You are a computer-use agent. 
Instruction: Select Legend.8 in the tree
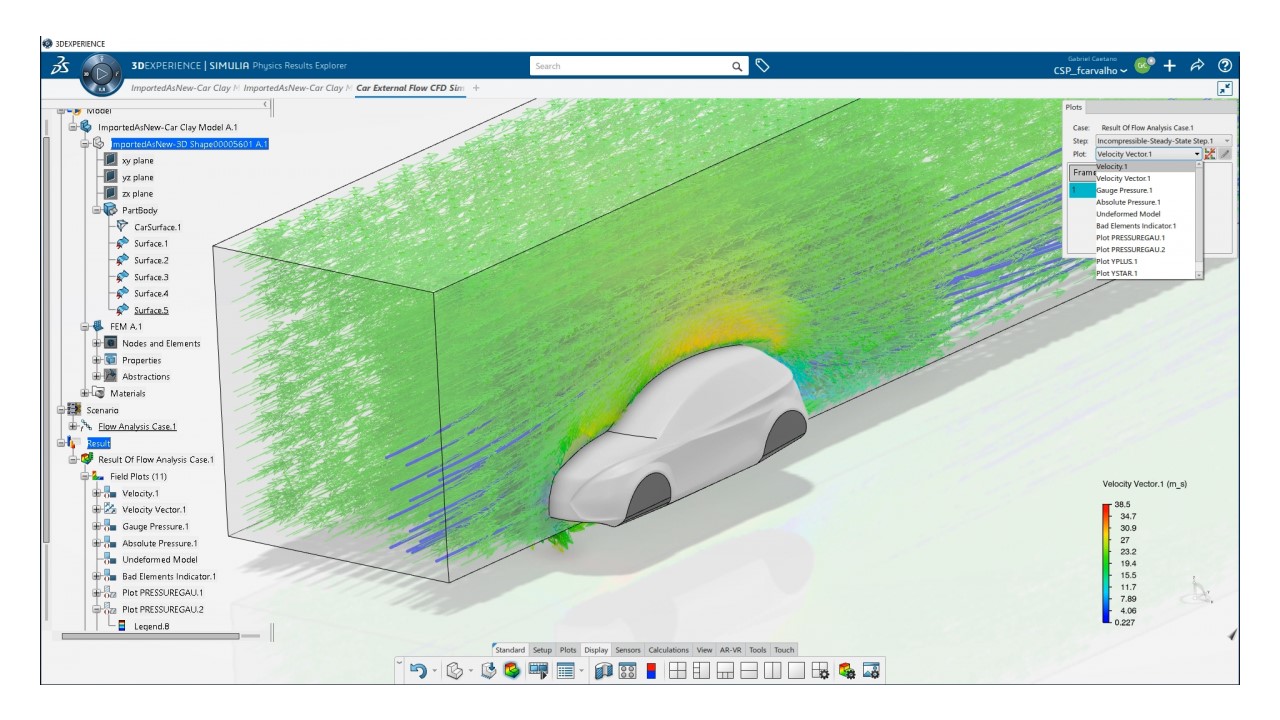point(152,626)
